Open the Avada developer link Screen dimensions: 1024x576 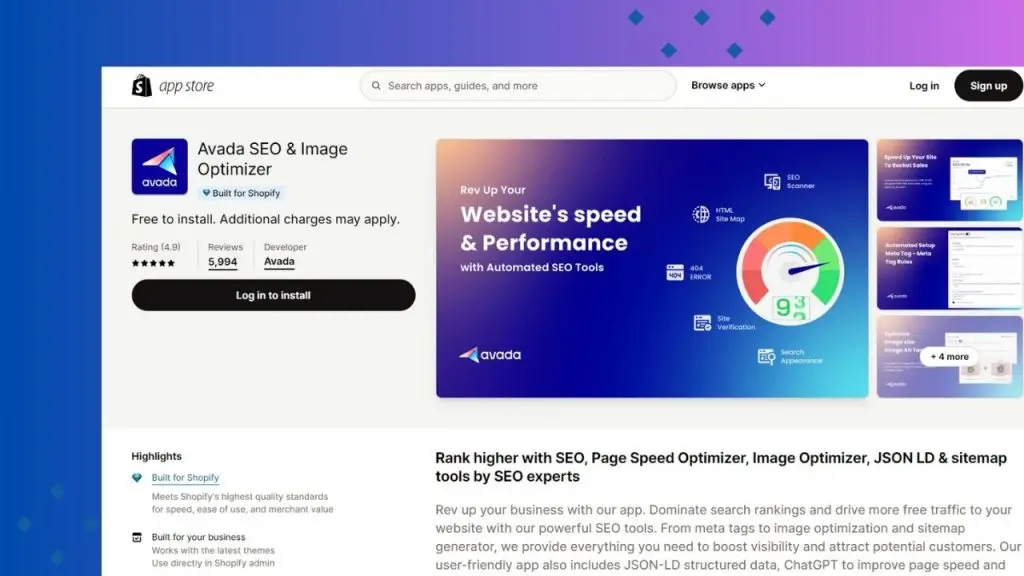279,261
